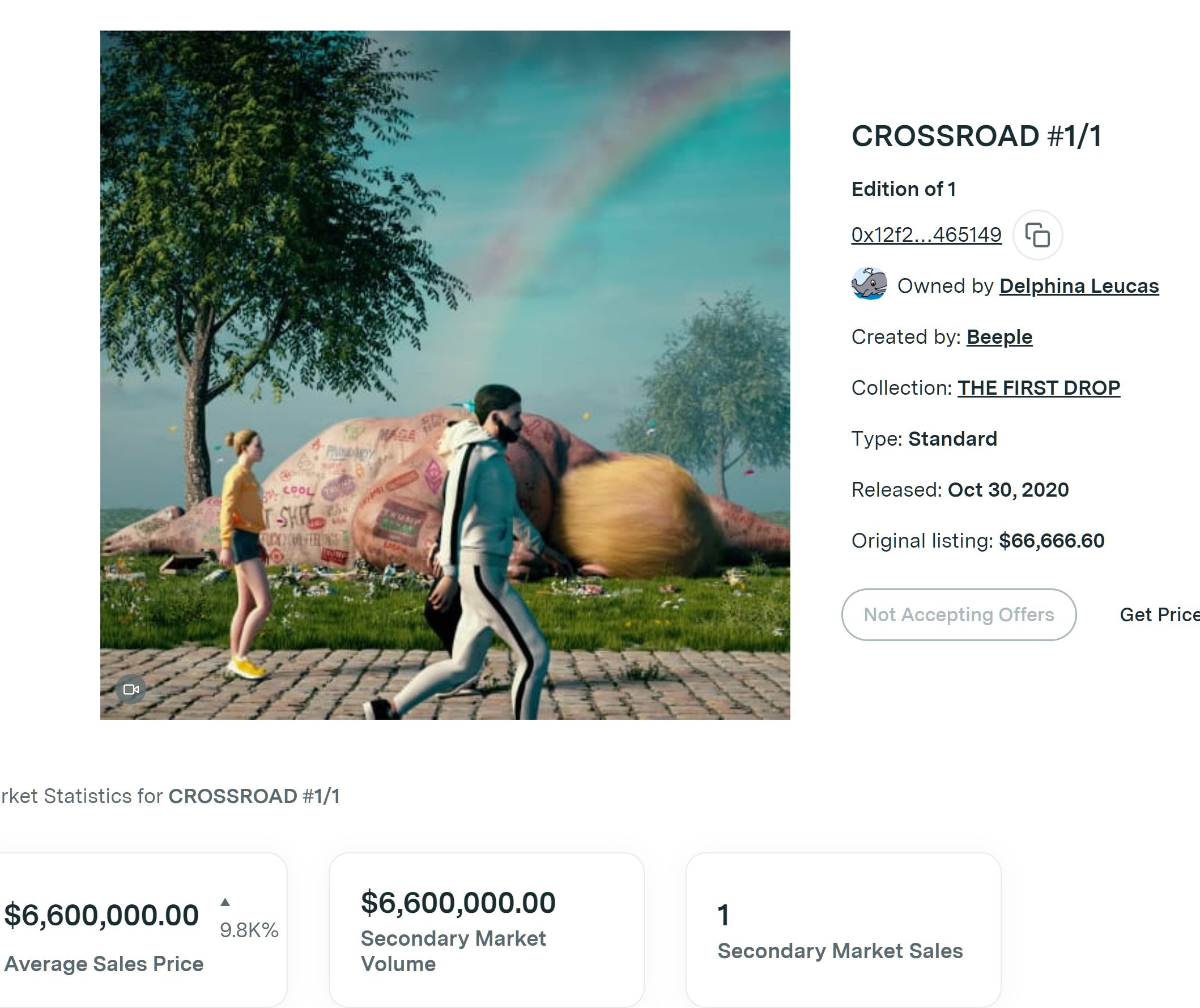Click the Edition of 1 label
This screenshot has height=1008, width=1200.
coord(903,189)
